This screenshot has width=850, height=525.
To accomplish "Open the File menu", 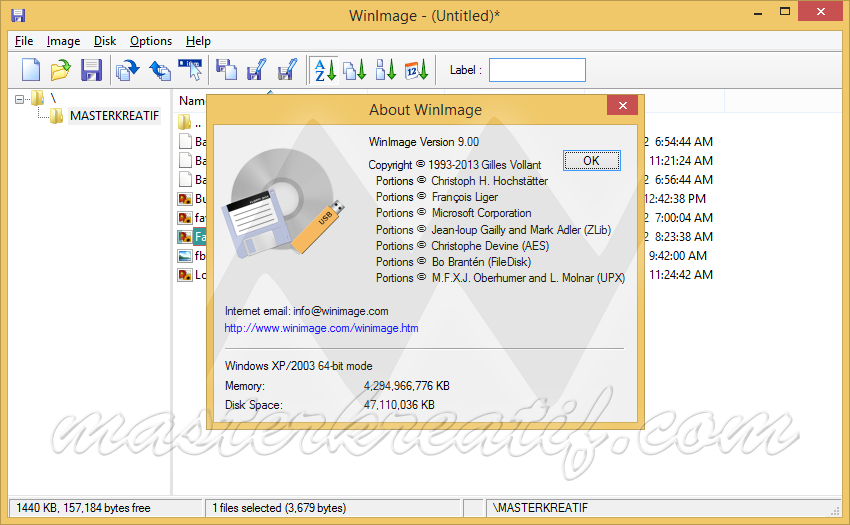I will click(24, 41).
